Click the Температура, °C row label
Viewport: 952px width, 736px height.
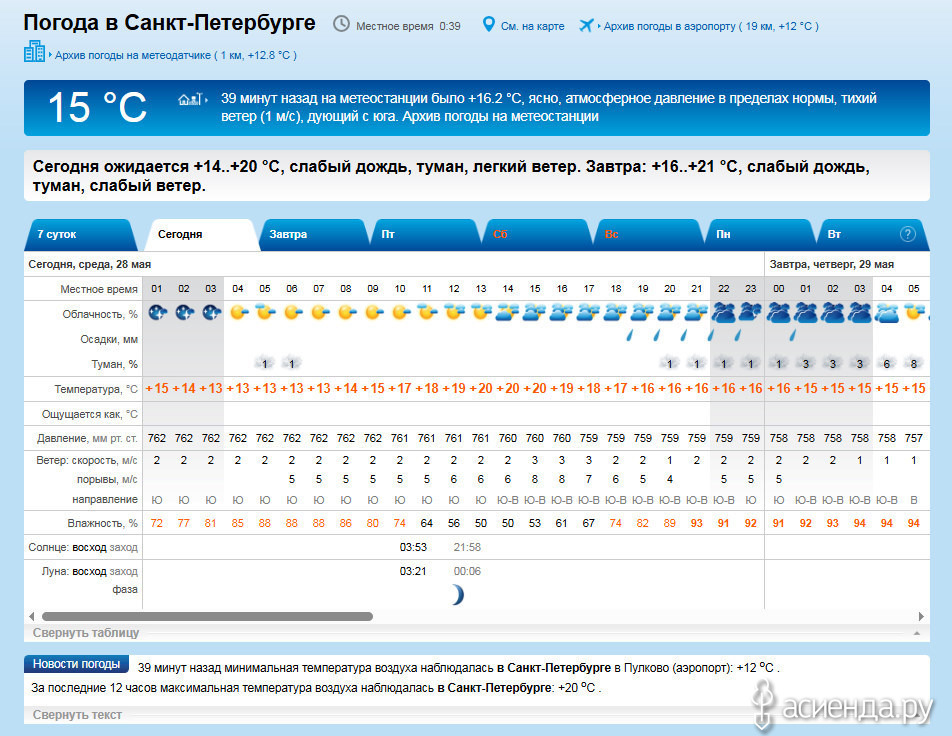pos(96,389)
